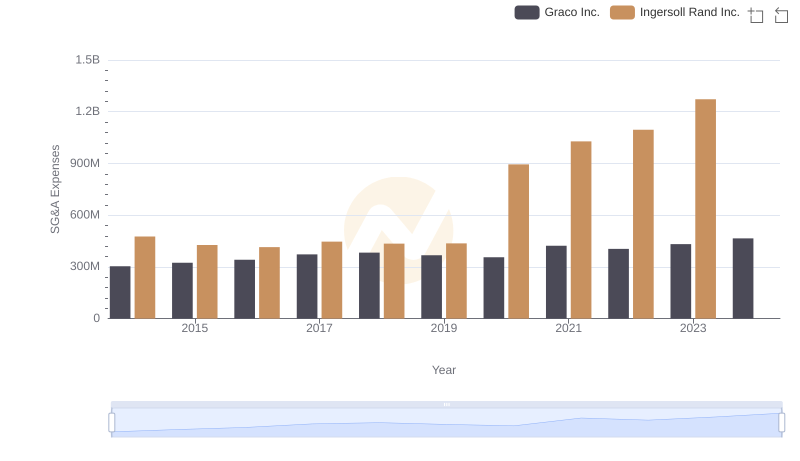Click Graco bar for 2022
The height and width of the screenshot is (461, 800).
[618, 284]
